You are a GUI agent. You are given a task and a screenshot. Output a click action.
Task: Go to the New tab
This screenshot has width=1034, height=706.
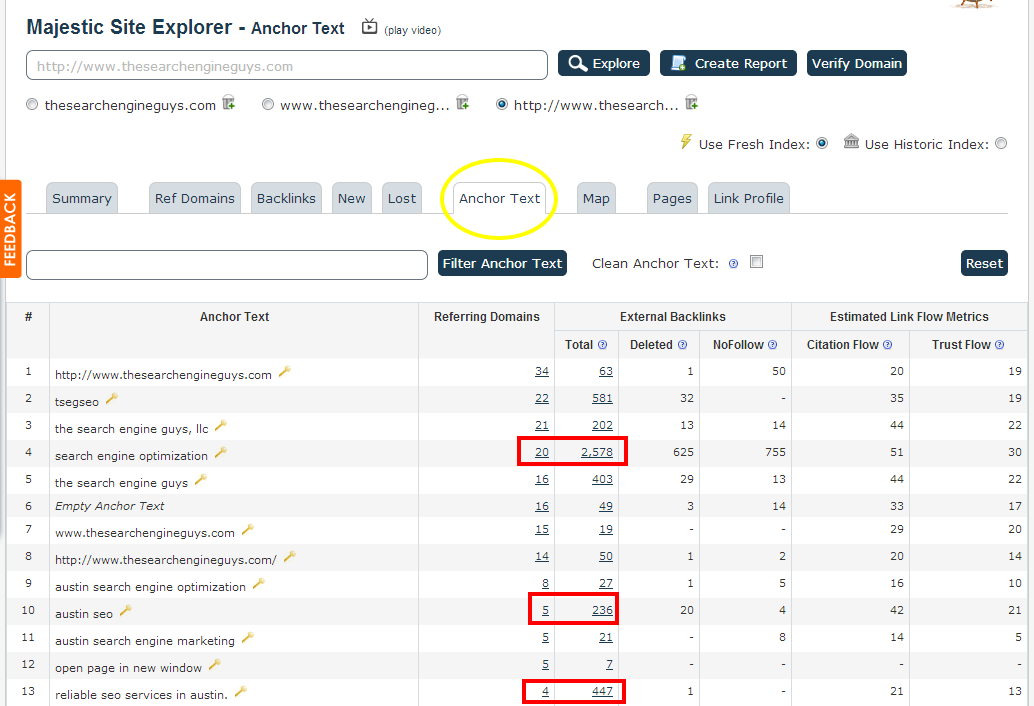pos(351,198)
